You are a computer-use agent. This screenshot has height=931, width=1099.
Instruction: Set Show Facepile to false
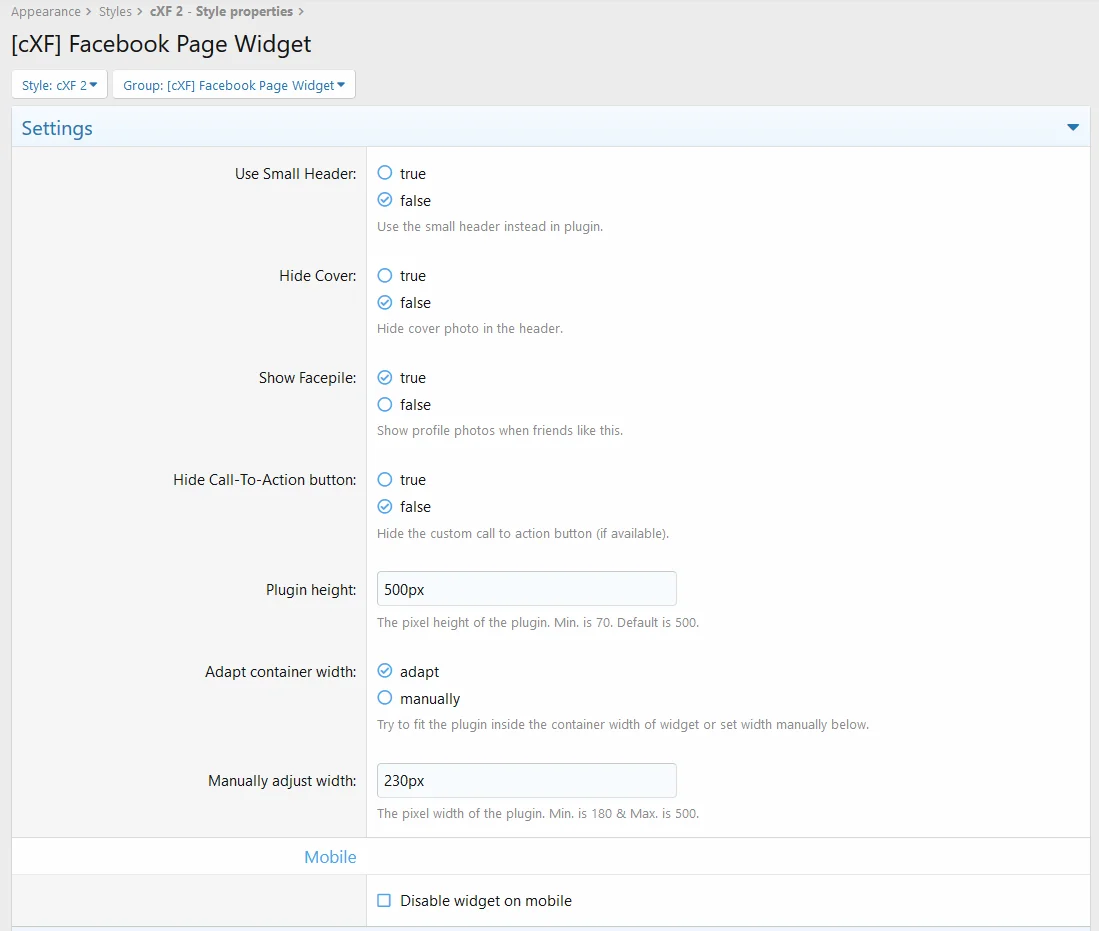(385, 404)
